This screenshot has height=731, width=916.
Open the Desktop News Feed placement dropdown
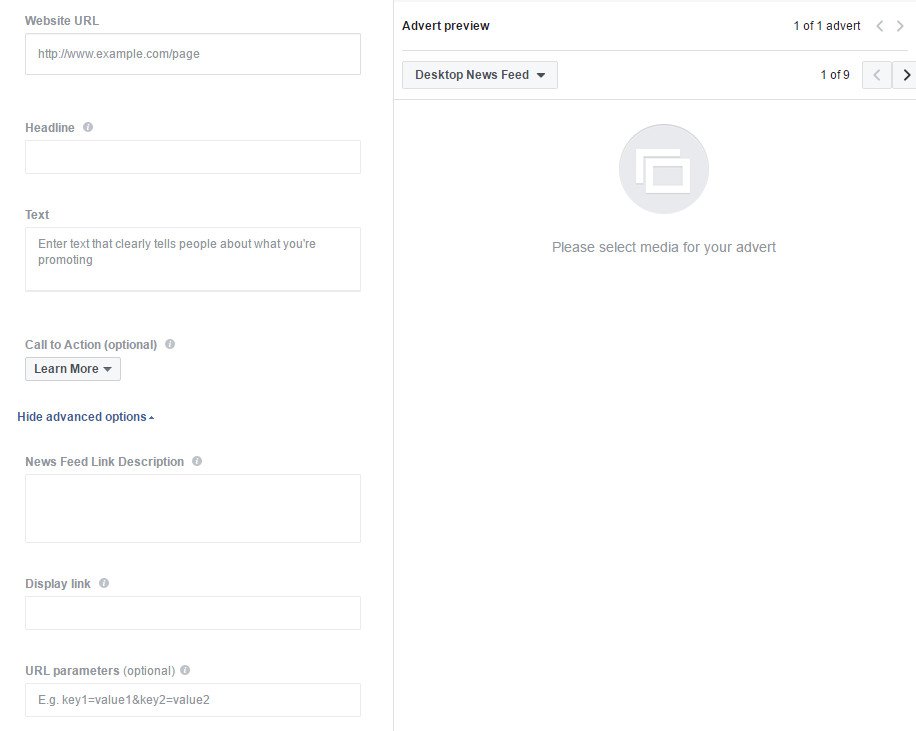(x=480, y=75)
